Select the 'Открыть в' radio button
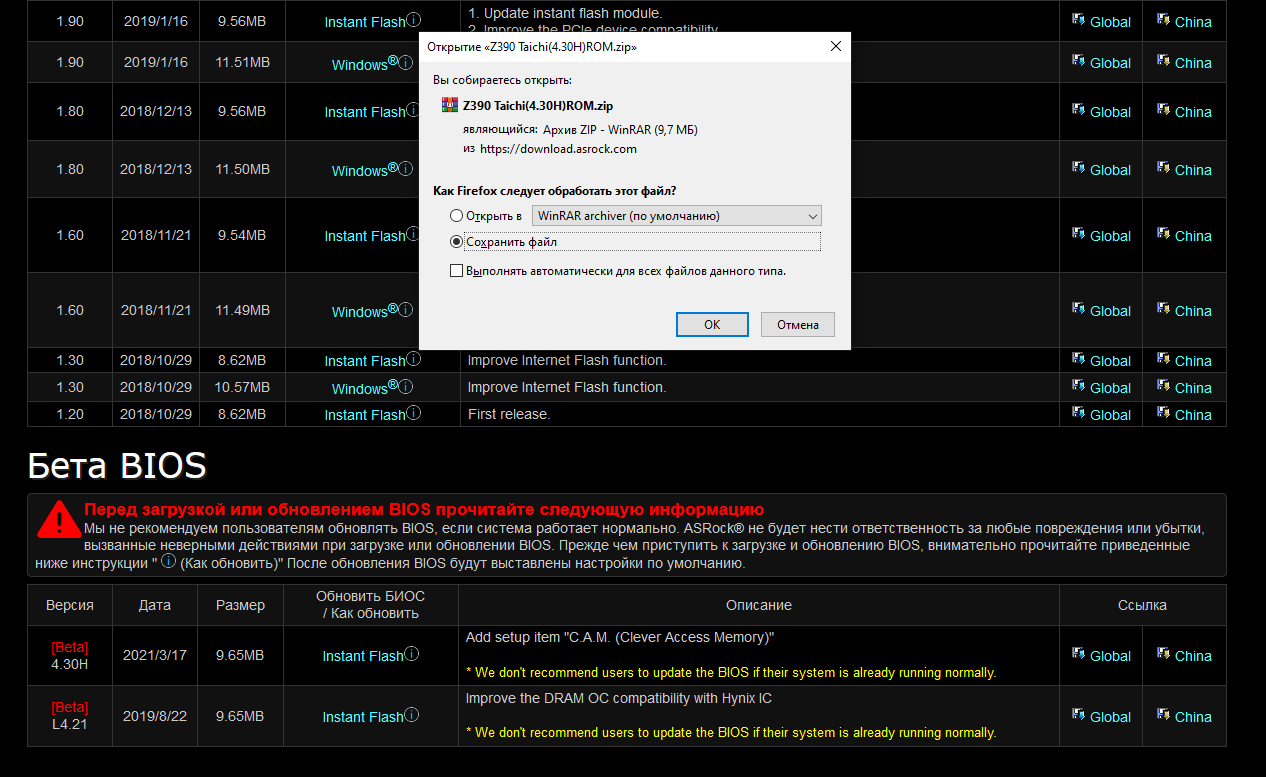1266x777 pixels. [457, 216]
